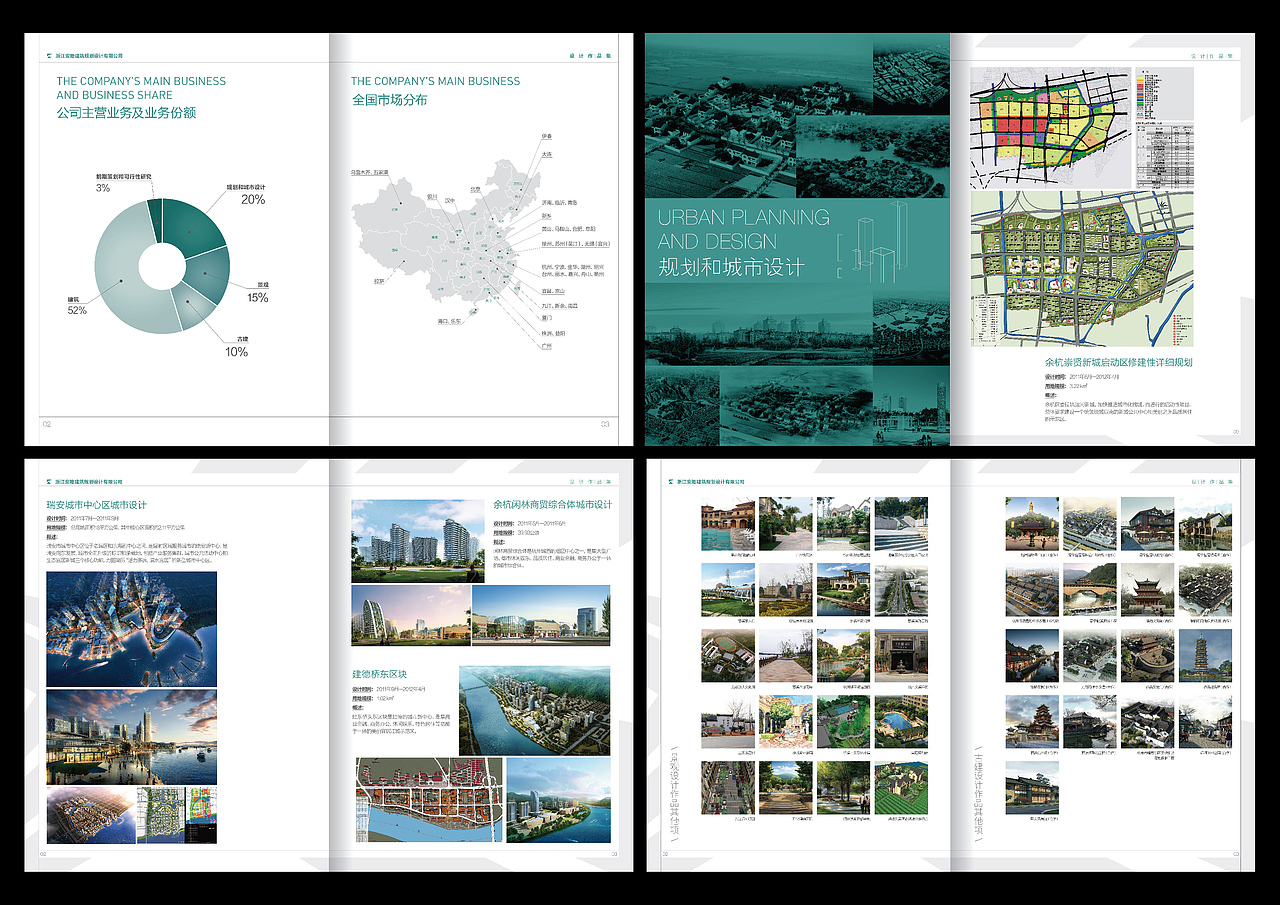Image resolution: width=1280 pixels, height=905 pixels.
Task: Open the tall pagoda against blue sky thumbnail
Action: click(1205, 655)
